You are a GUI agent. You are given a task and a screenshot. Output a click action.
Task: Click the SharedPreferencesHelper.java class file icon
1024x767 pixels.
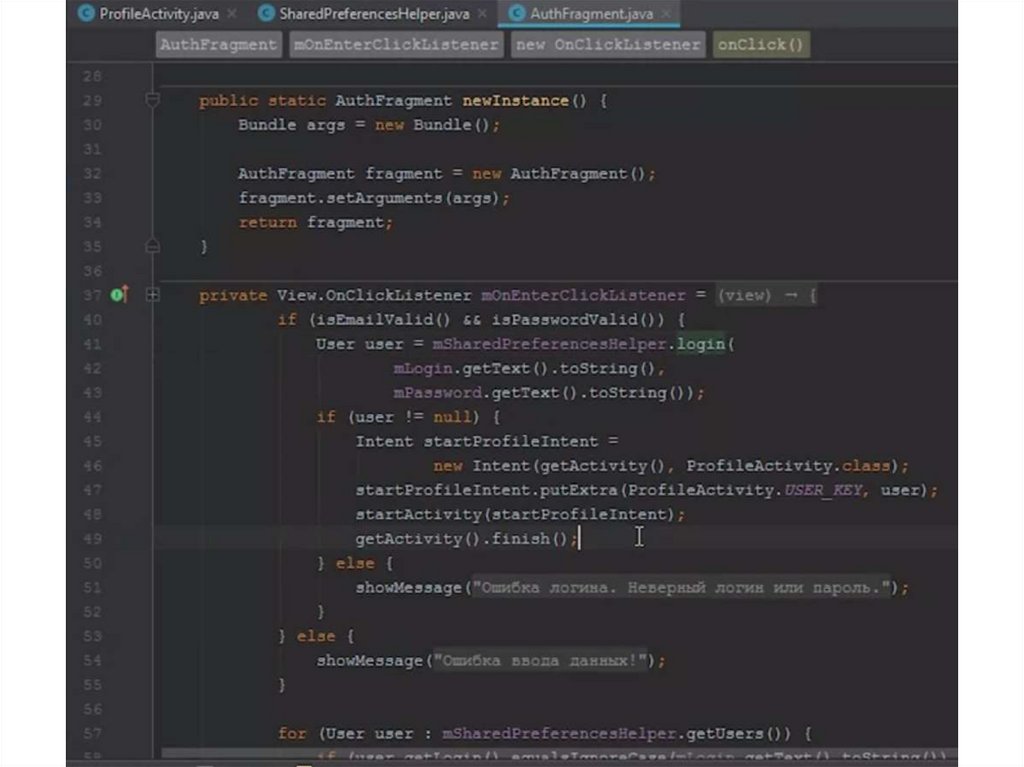pyautogui.click(x=266, y=14)
